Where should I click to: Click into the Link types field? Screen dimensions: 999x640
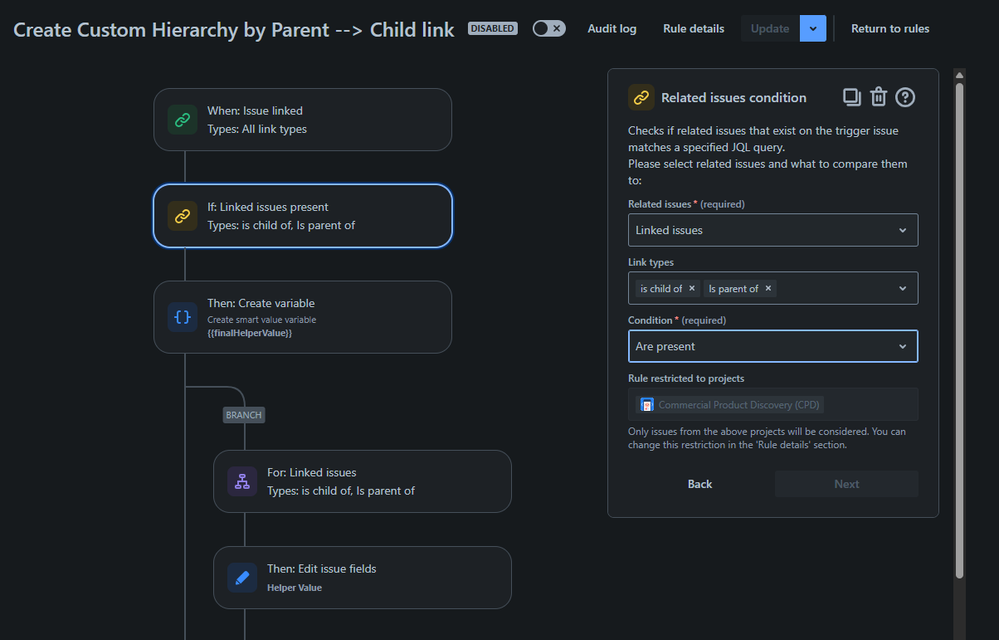[835, 289]
